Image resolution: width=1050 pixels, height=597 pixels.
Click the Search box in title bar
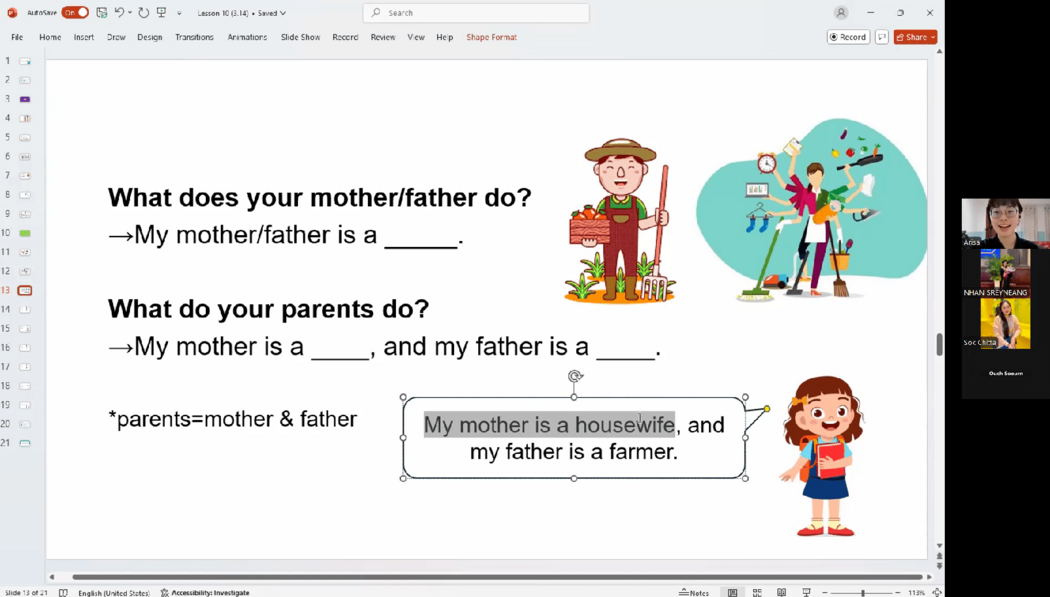476,13
